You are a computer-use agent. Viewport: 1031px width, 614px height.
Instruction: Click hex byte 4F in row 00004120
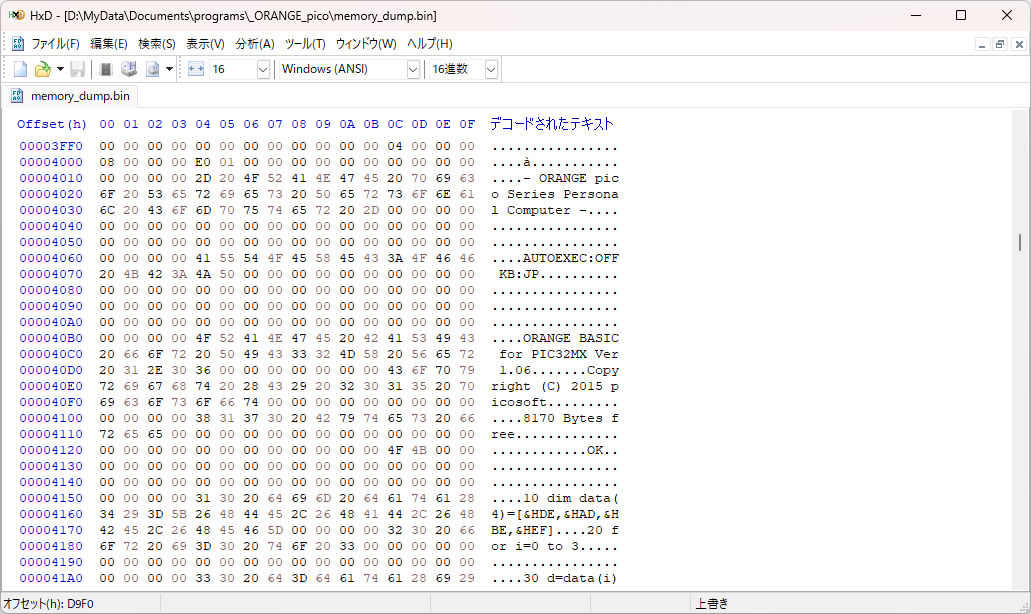(x=395, y=450)
